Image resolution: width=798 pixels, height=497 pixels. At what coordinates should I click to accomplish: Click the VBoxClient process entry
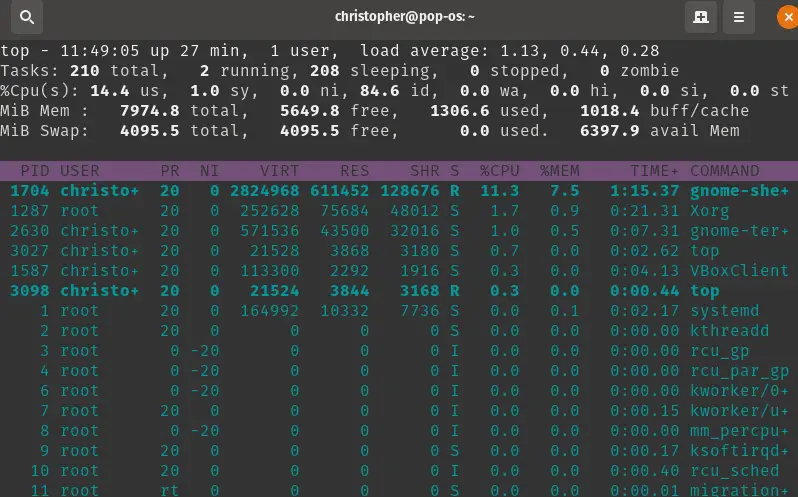739,271
